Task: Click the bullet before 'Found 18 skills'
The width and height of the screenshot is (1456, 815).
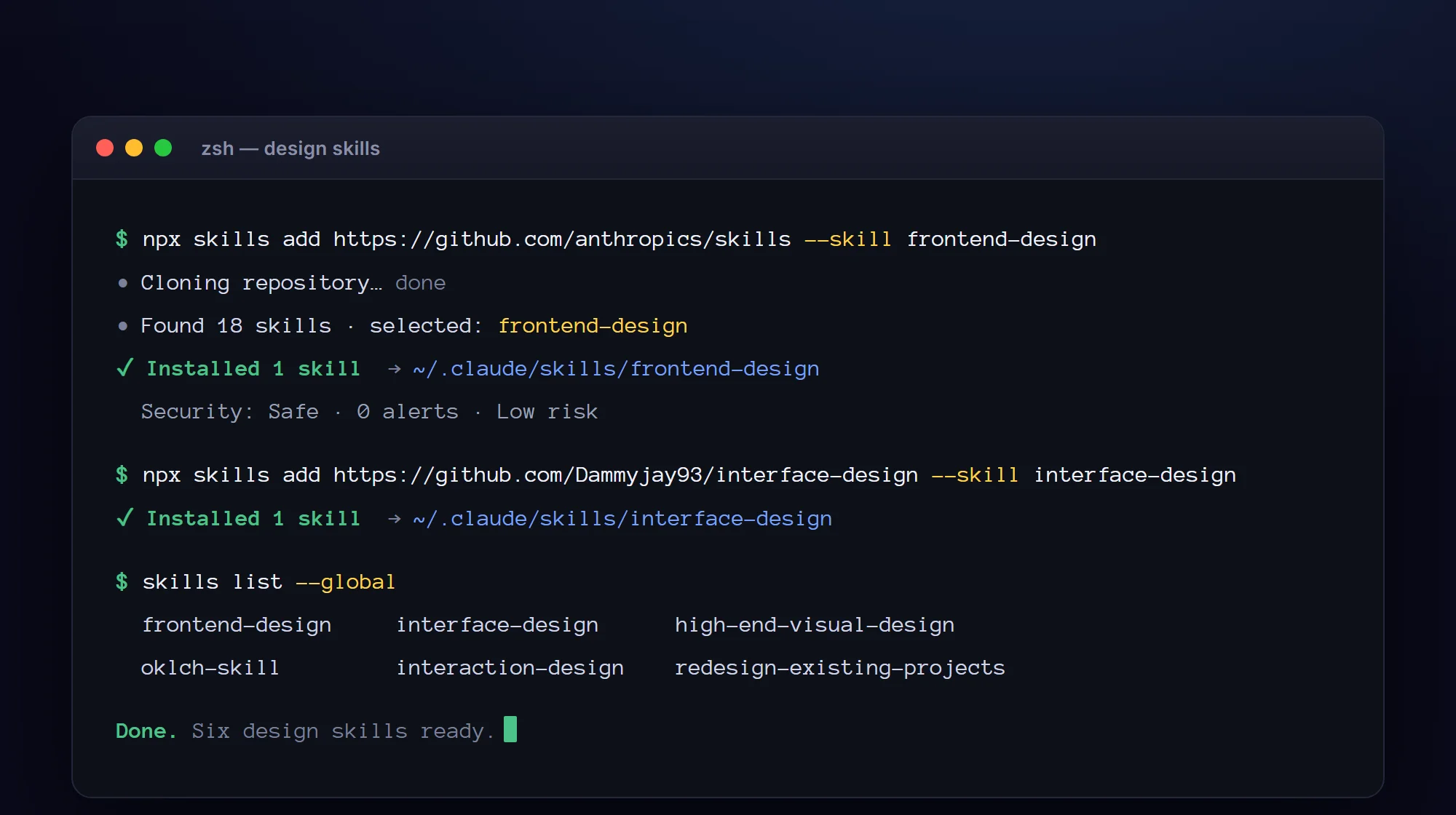Action: [x=123, y=326]
